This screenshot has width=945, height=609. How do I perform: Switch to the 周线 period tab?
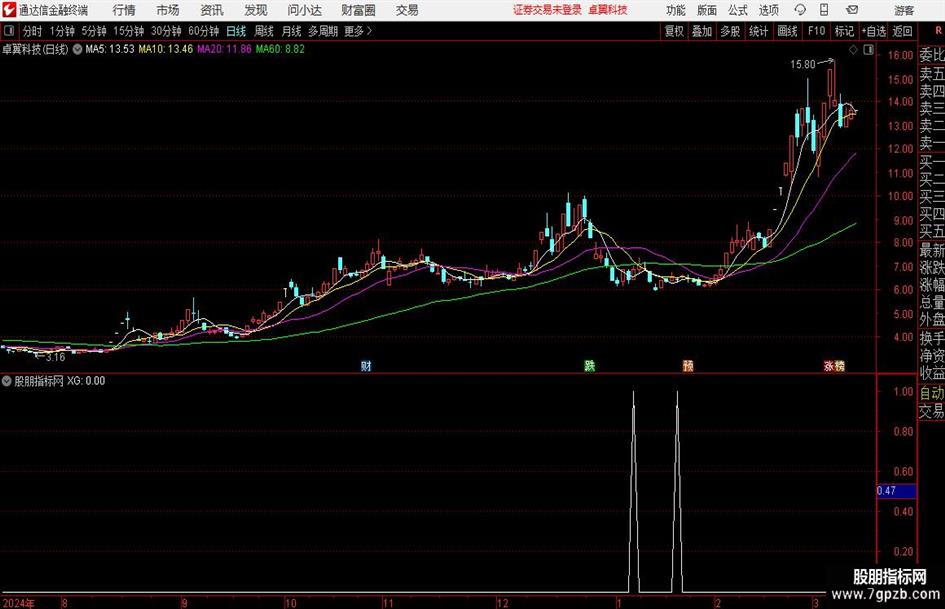(263, 31)
